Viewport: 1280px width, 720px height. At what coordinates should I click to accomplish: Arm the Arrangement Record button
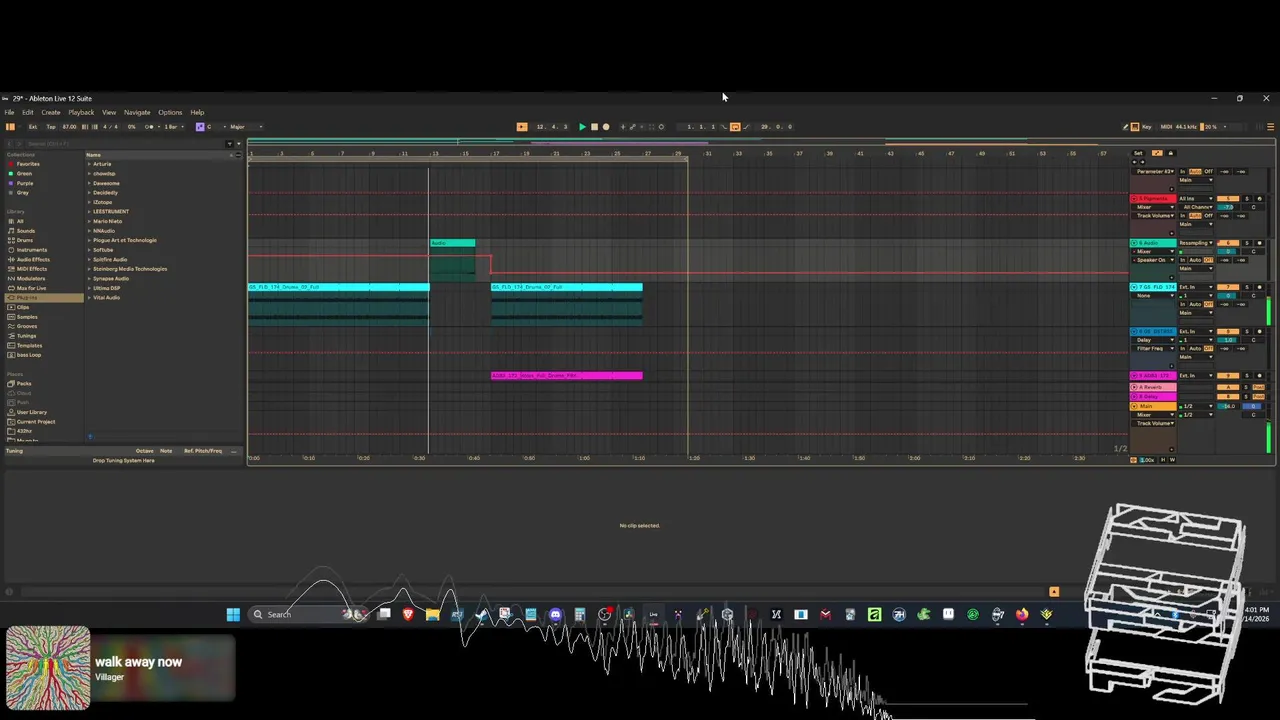tap(606, 127)
